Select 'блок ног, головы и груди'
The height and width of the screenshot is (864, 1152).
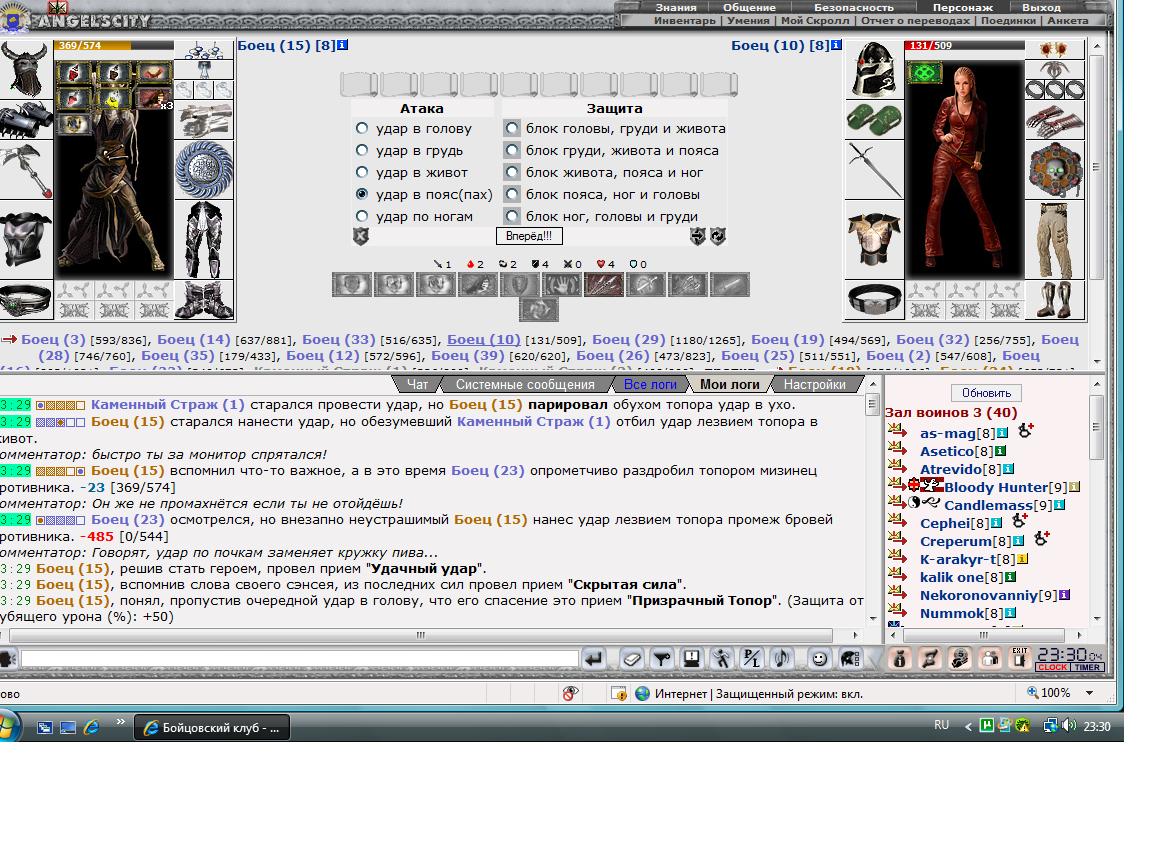tap(512, 216)
